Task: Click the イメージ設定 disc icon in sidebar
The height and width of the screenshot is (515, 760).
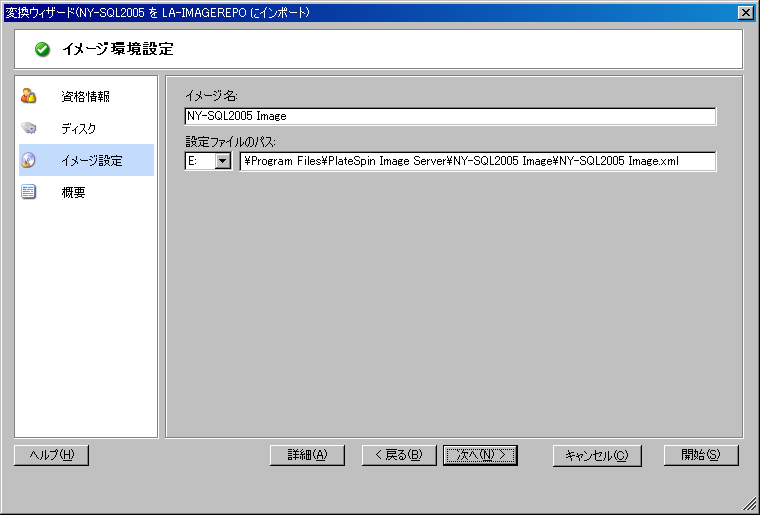Action: pos(29,160)
